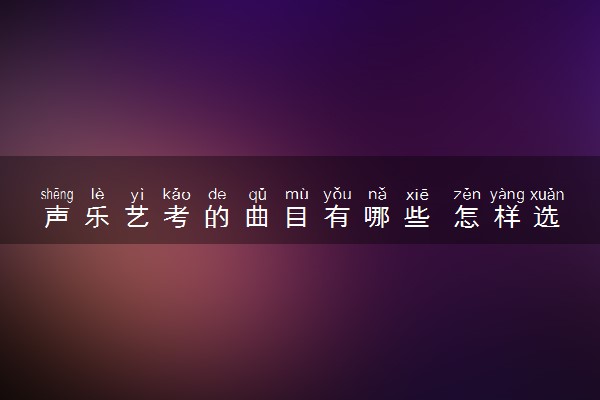Image resolution: width=600 pixels, height=400 pixels.
Task: Click the pinyin label kǎo
Action: pos(176,194)
